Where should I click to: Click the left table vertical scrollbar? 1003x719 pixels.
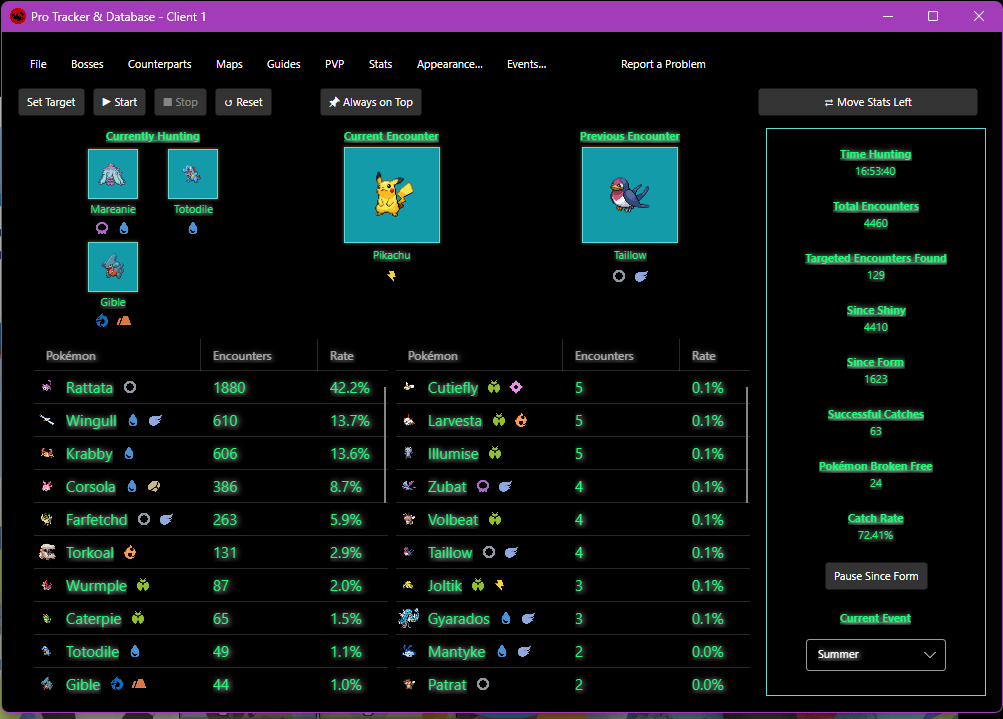click(x=385, y=445)
